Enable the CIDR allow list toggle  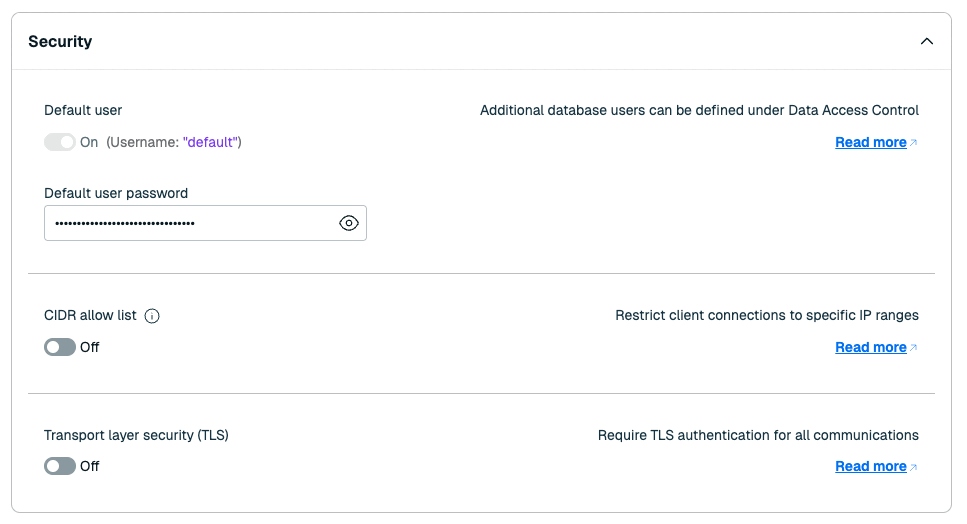[x=60, y=347]
